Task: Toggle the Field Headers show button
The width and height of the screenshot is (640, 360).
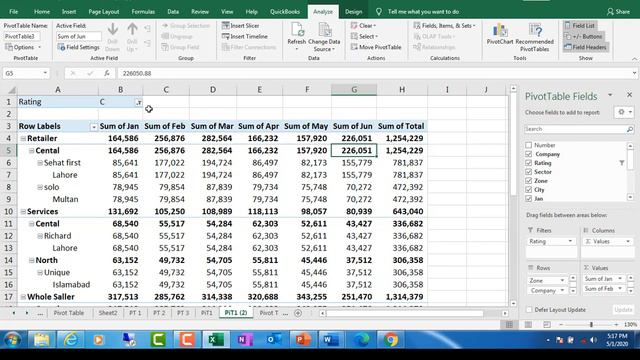Action: (x=585, y=47)
